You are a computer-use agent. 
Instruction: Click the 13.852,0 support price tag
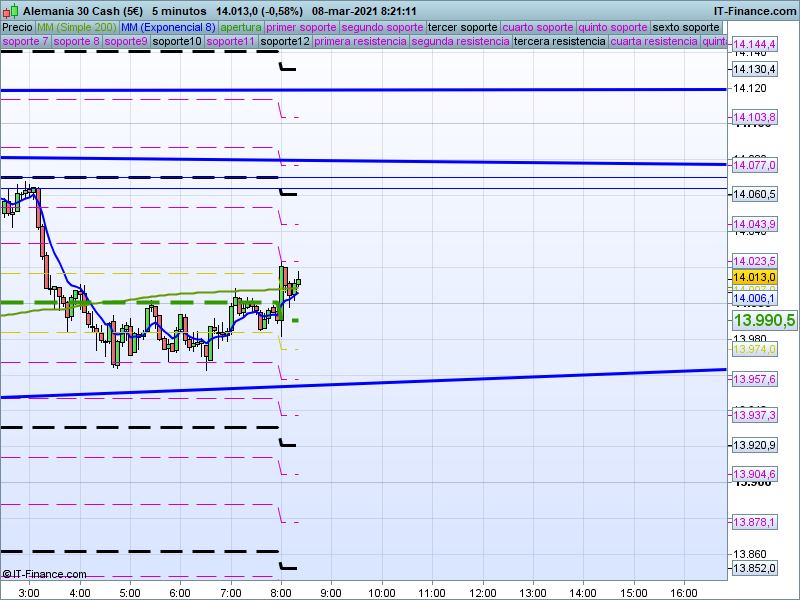pos(754,568)
